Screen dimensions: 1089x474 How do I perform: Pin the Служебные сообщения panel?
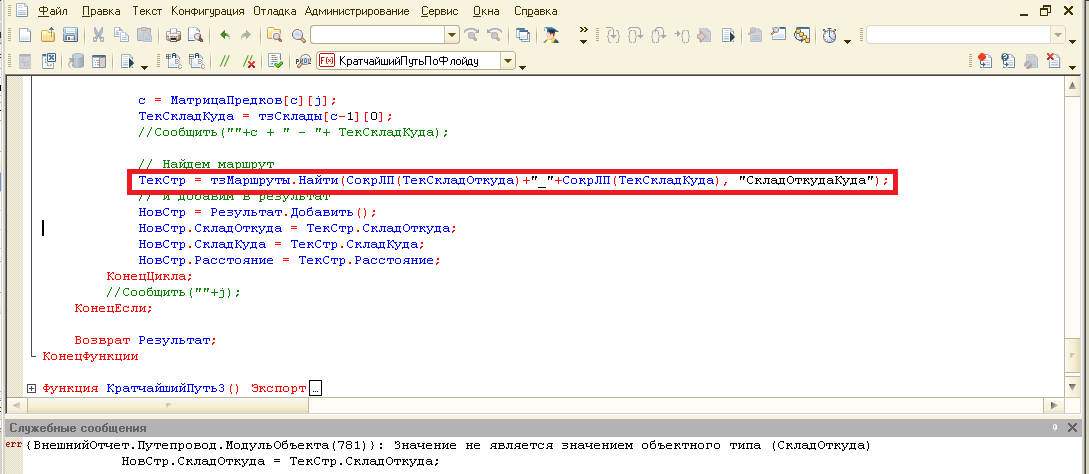pos(1055,428)
